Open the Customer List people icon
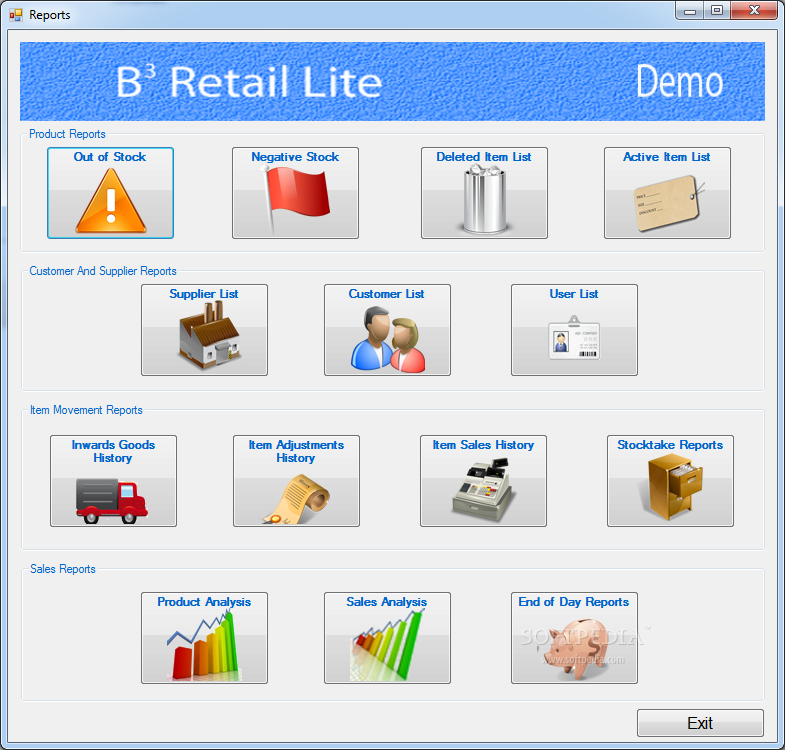The height and width of the screenshot is (750, 785). click(x=387, y=330)
